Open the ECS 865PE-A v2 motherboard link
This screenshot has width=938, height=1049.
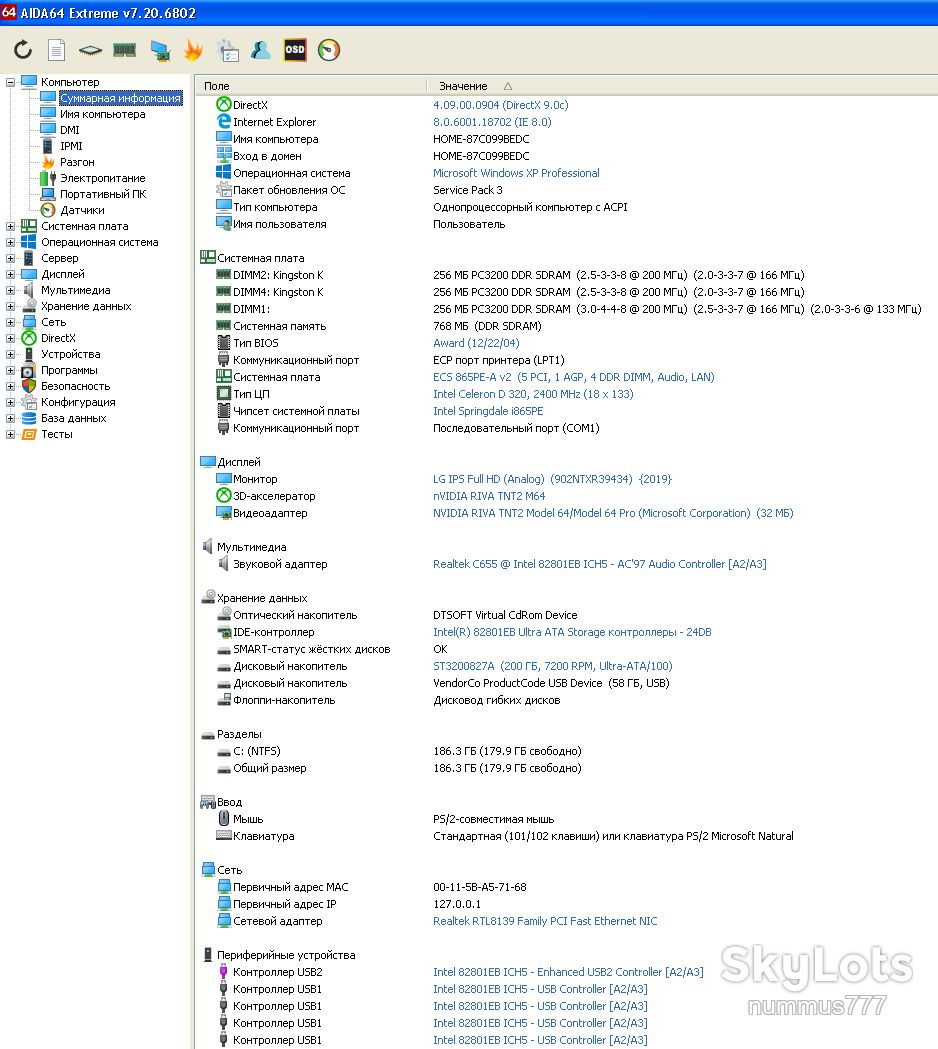coord(573,377)
